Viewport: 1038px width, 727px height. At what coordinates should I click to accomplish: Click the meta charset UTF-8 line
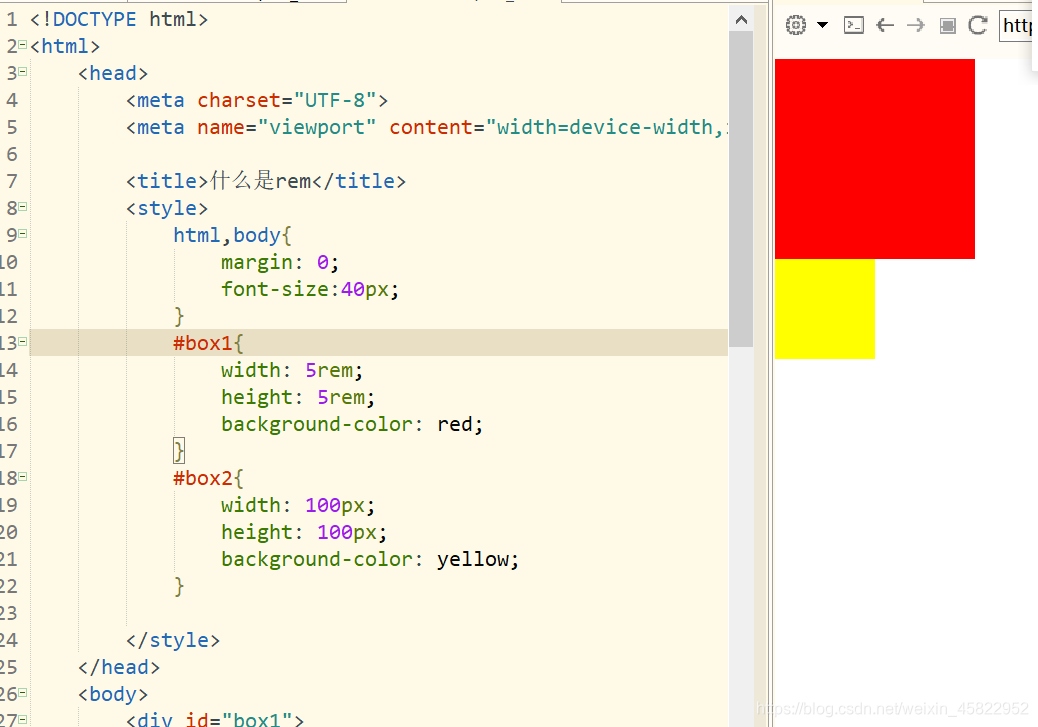[x=257, y=100]
